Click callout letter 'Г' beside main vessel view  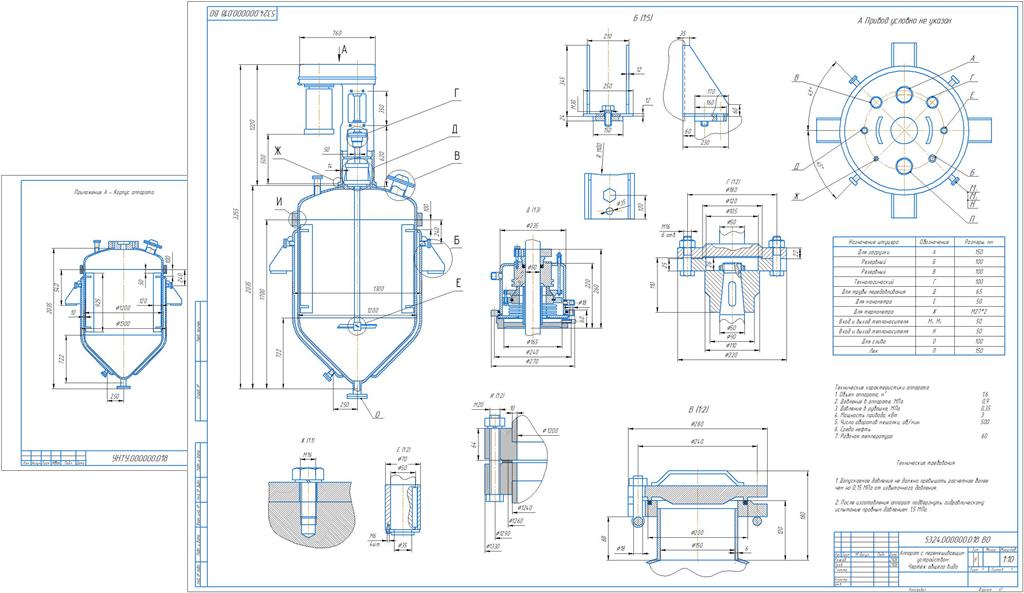(x=457, y=94)
